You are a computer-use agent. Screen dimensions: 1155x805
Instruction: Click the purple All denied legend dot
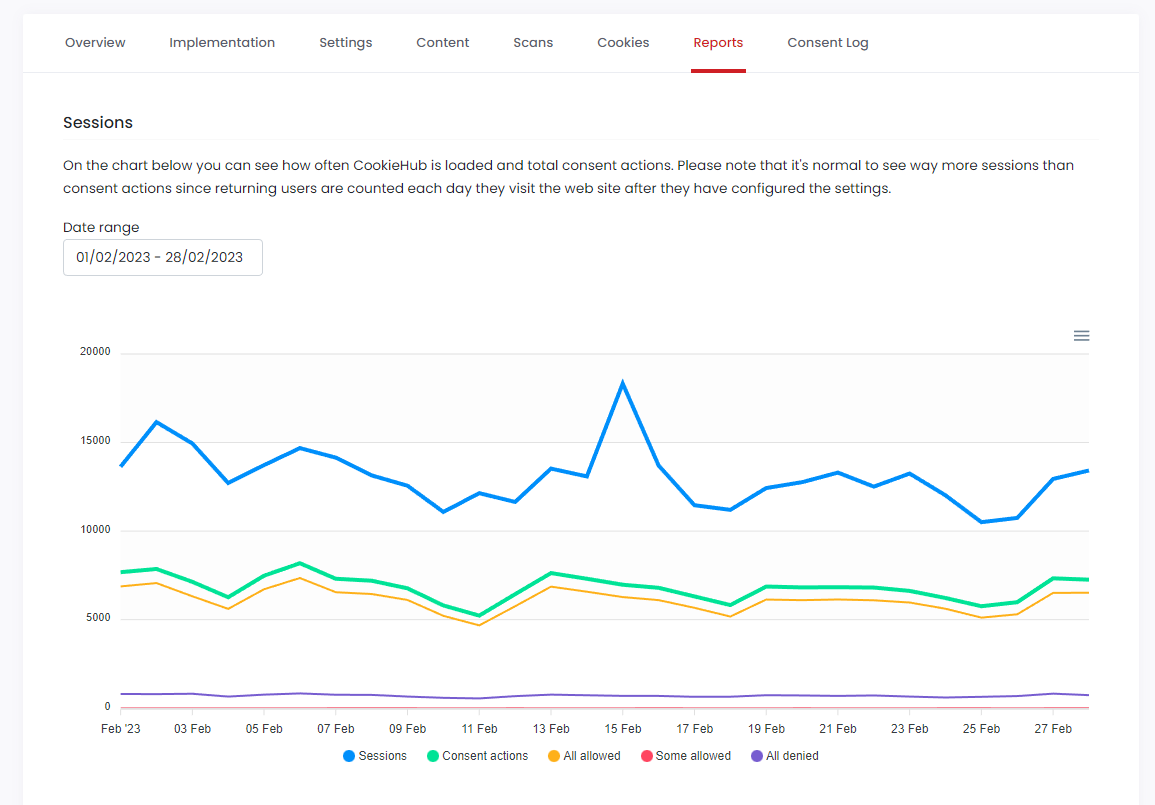(x=756, y=756)
